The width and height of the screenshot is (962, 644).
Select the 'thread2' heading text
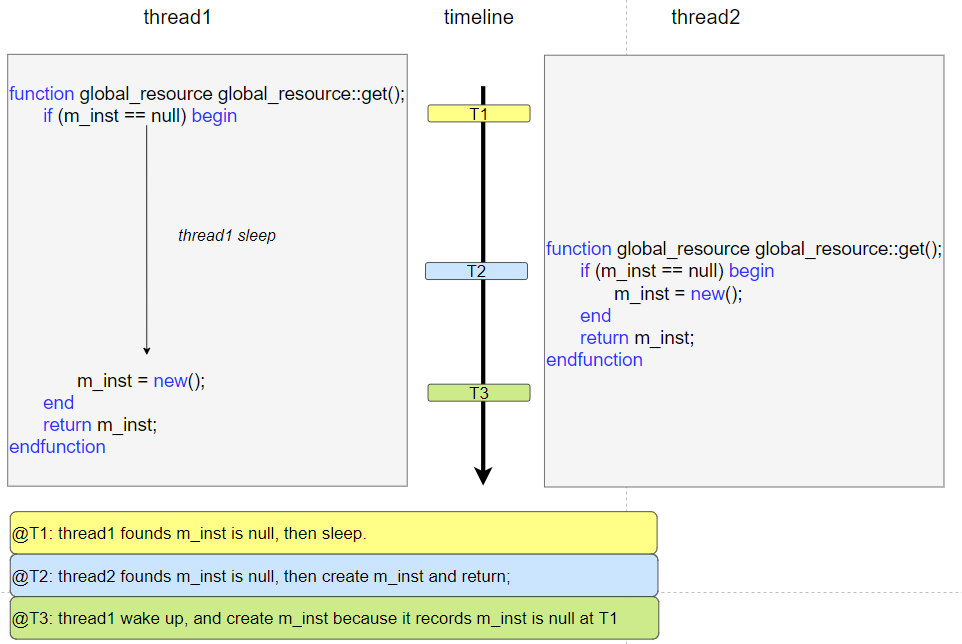tap(706, 17)
